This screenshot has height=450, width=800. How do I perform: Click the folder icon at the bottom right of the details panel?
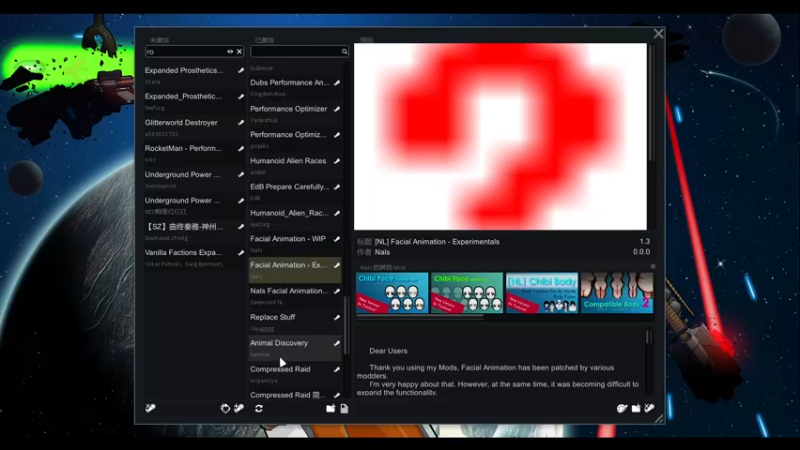[636, 408]
